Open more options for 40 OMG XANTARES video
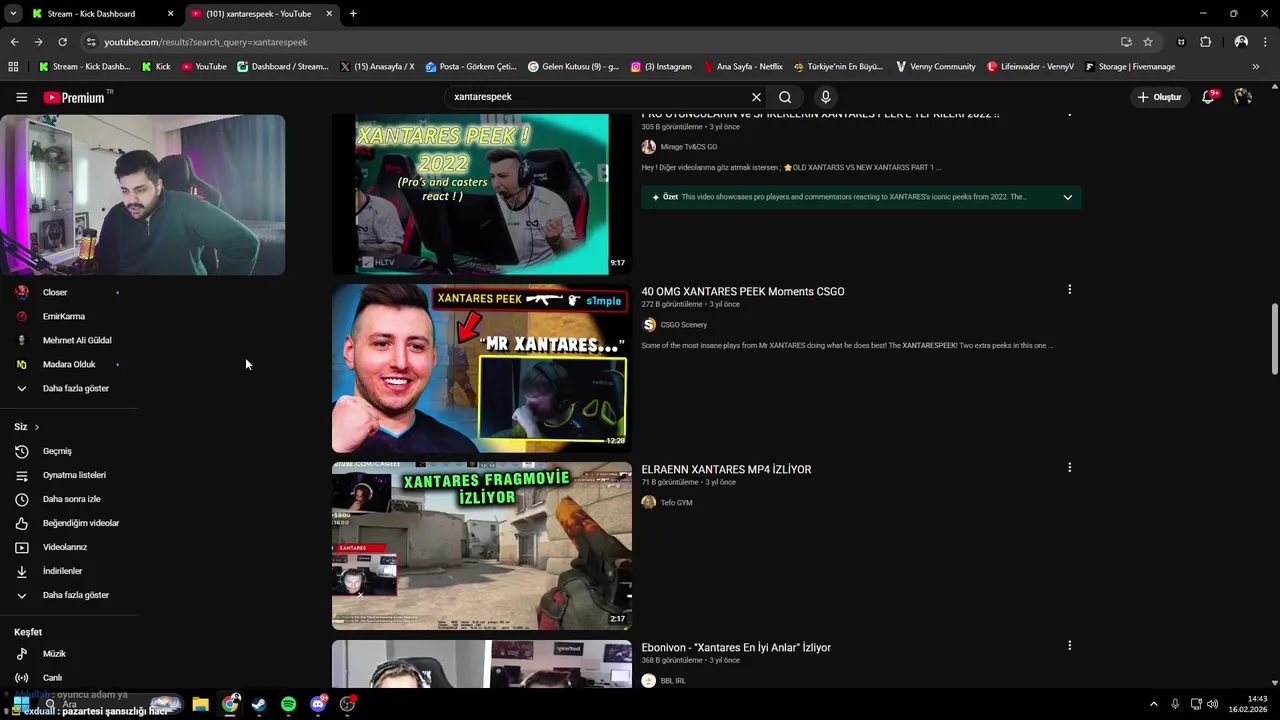The image size is (1280, 720). click(x=1069, y=290)
